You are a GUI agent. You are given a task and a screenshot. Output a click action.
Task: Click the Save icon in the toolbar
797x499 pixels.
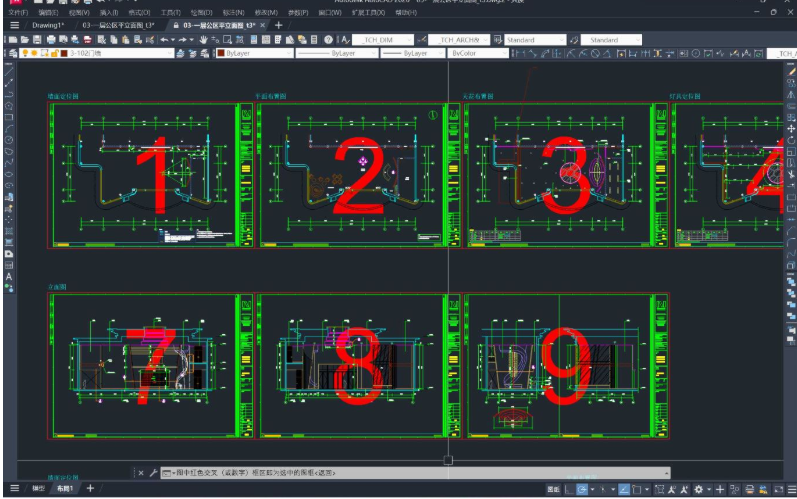37,40
